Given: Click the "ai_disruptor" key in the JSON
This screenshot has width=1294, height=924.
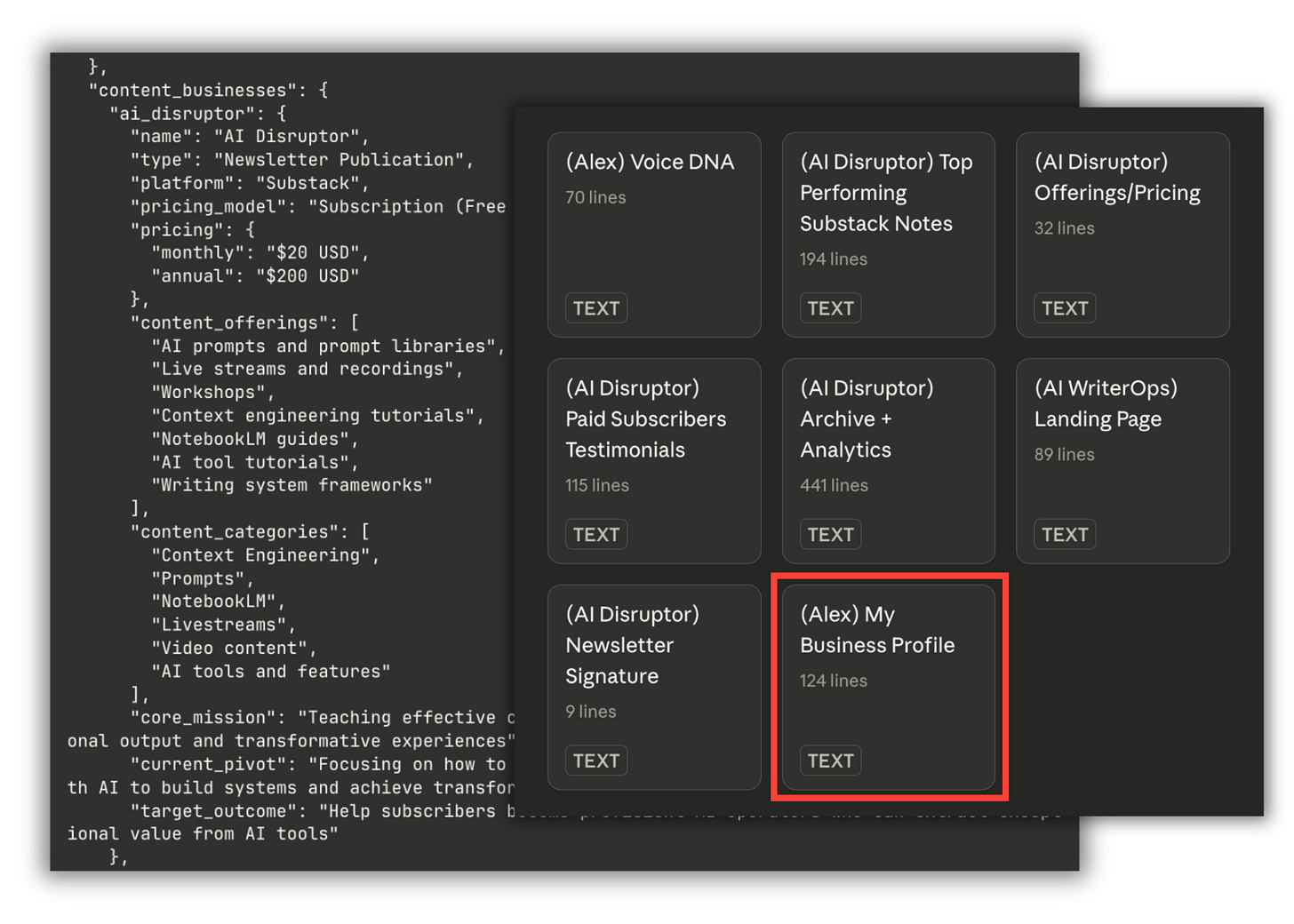Looking at the screenshot, I should [181, 114].
